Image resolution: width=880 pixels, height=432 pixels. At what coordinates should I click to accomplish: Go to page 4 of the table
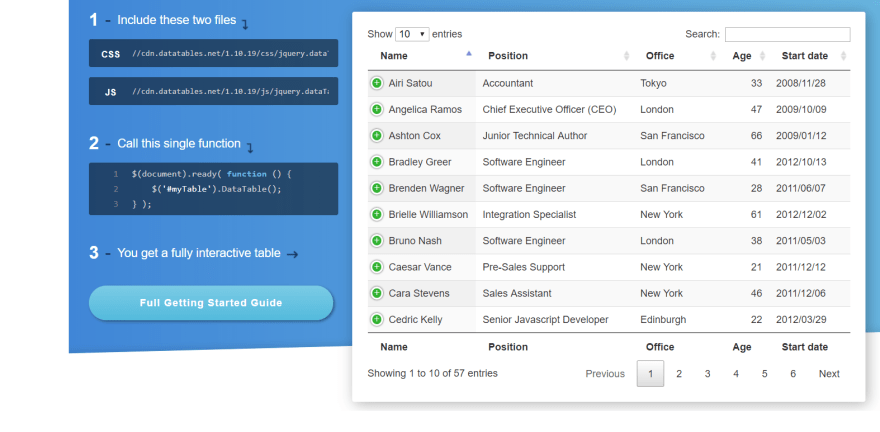(736, 374)
